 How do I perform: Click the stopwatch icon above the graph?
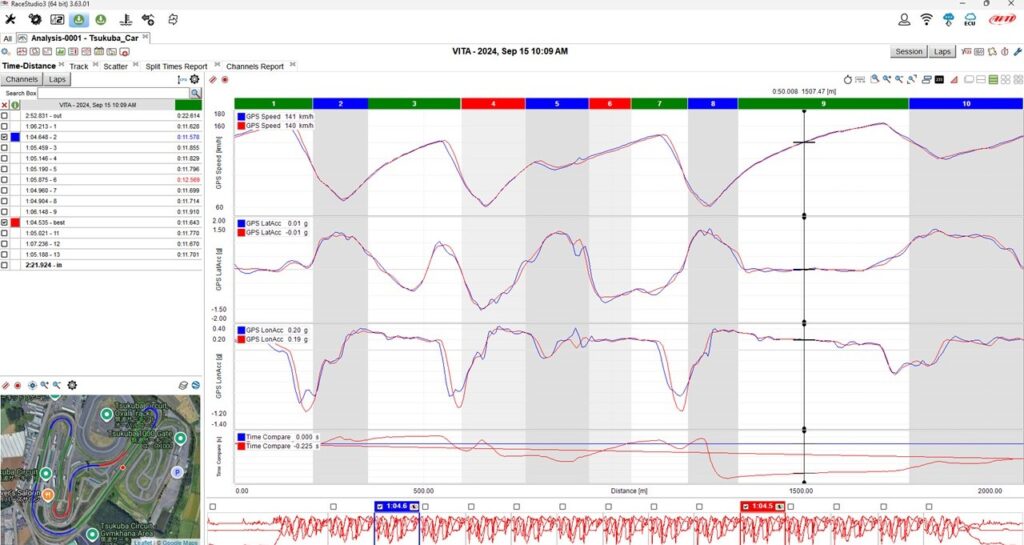point(848,79)
